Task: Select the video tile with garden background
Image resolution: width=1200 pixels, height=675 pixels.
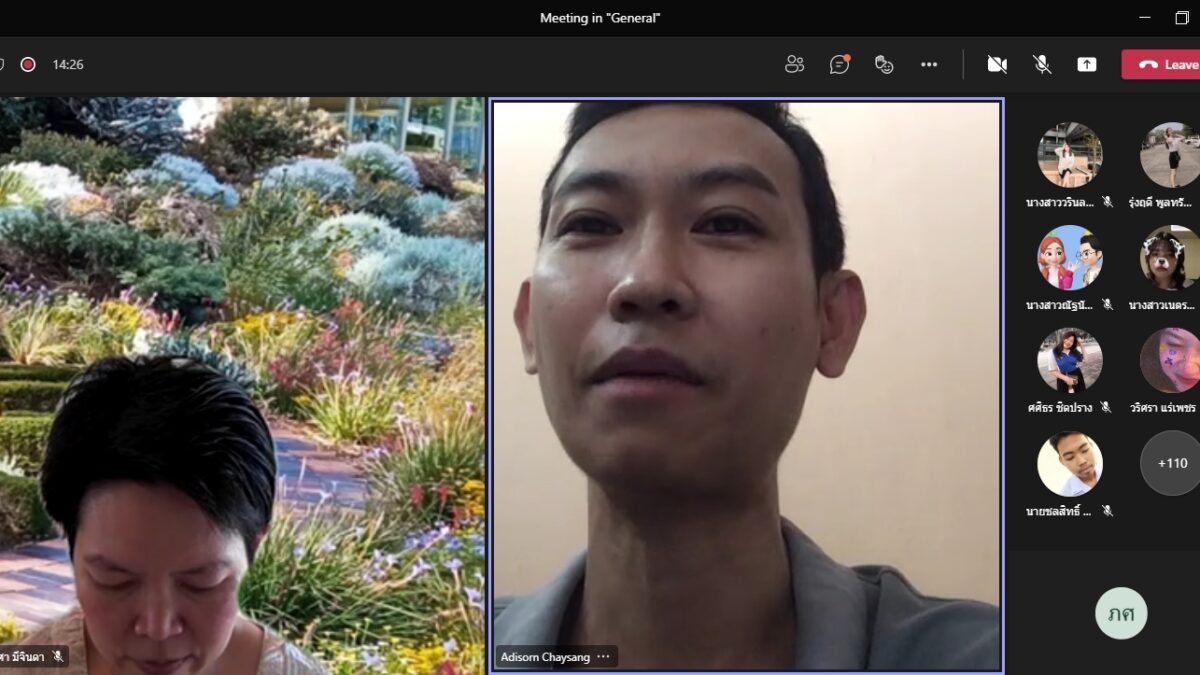Action: (242, 385)
